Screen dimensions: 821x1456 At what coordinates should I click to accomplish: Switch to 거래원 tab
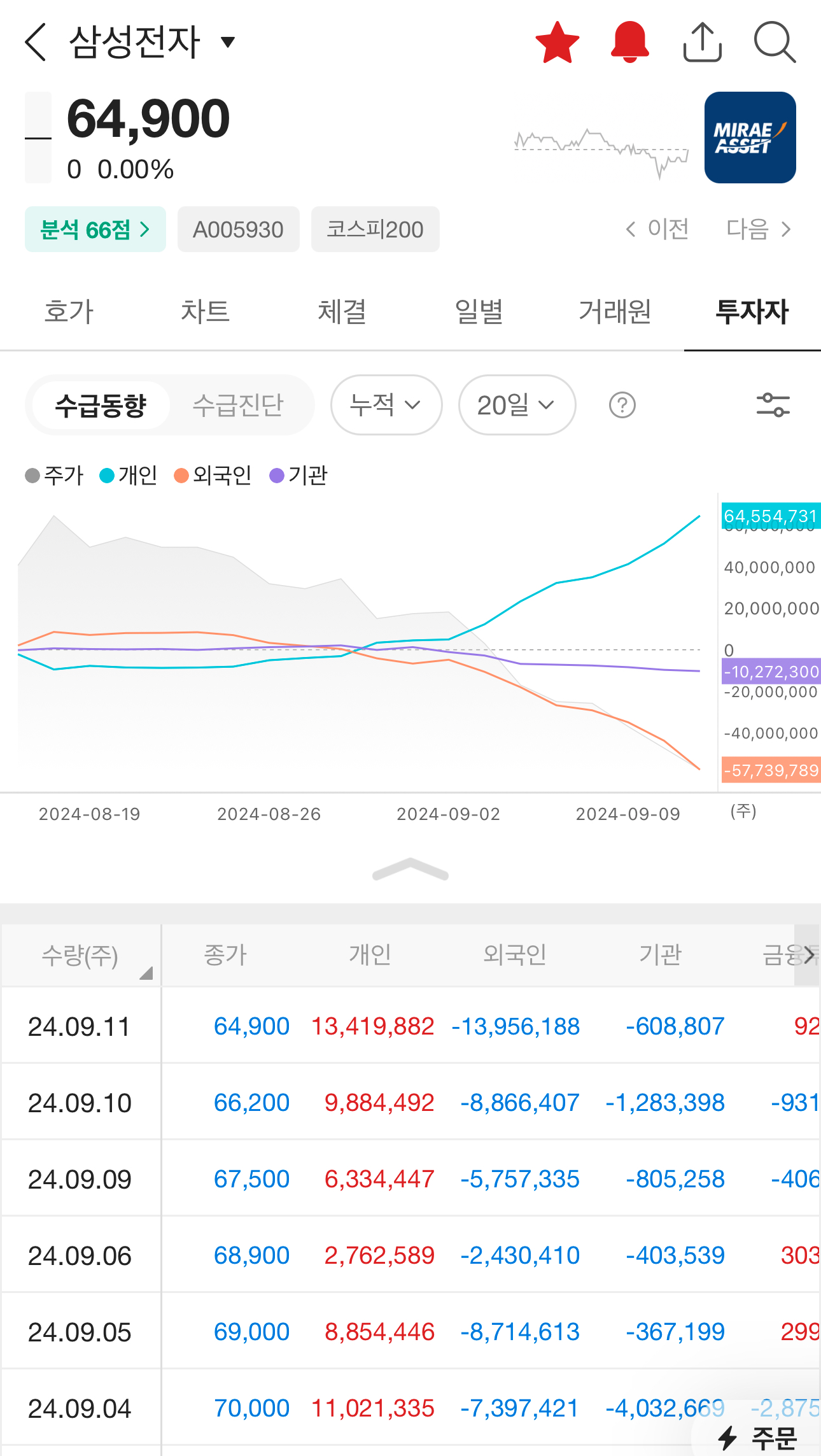[x=615, y=312]
